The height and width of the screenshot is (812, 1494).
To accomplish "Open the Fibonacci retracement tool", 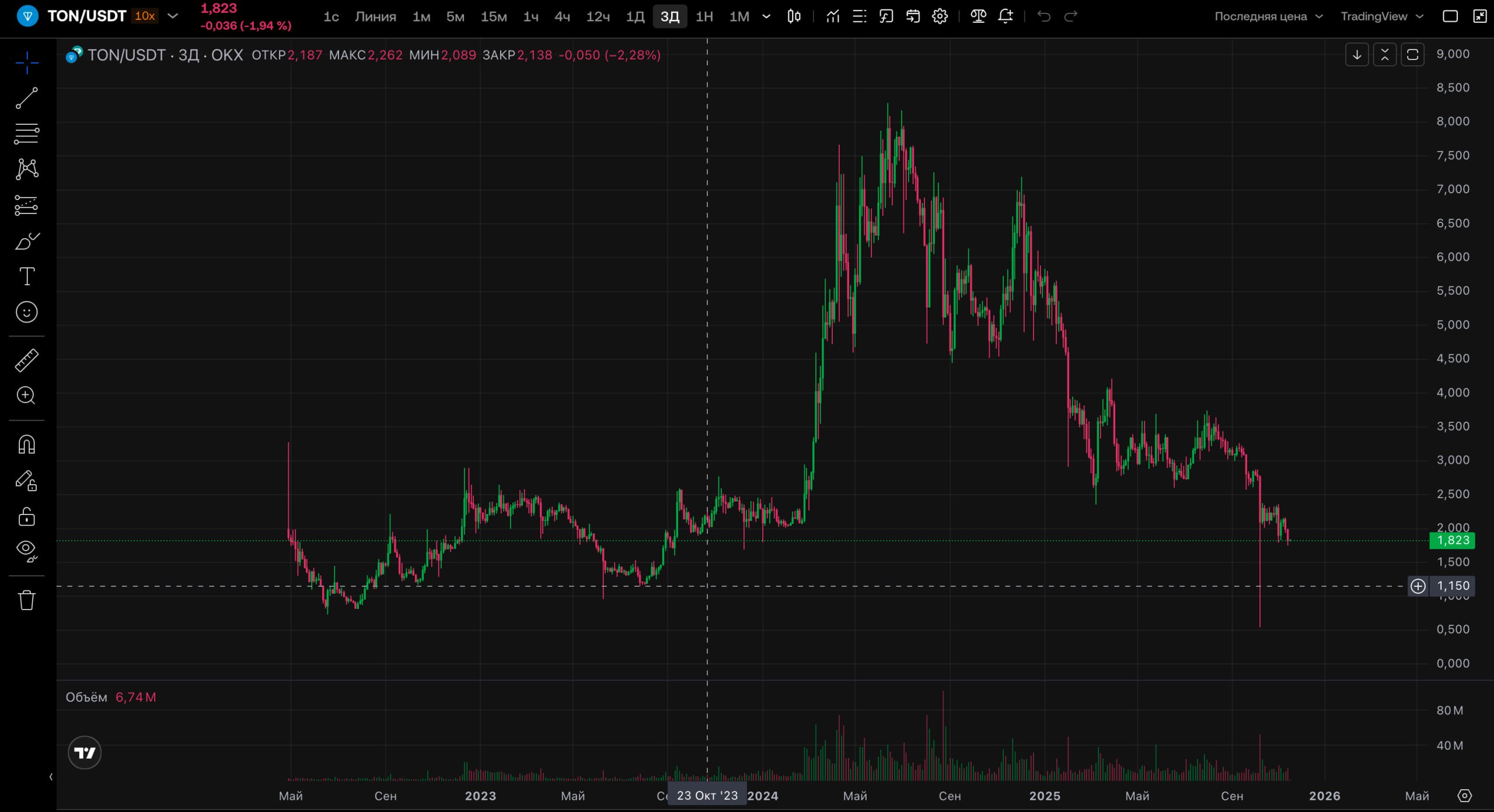I will pos(27,134).
